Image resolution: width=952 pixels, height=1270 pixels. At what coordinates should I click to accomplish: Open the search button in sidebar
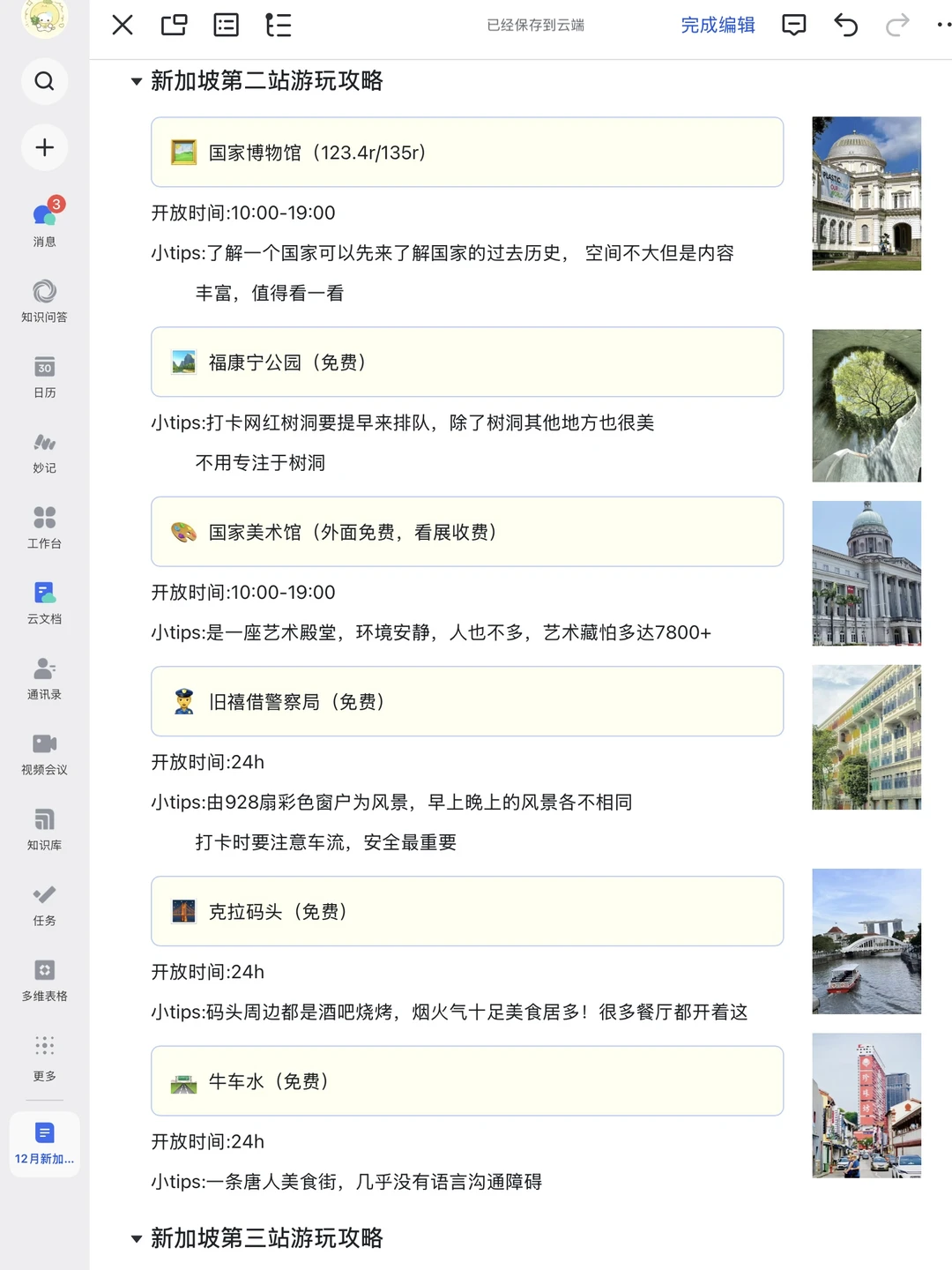click(44, 81)
